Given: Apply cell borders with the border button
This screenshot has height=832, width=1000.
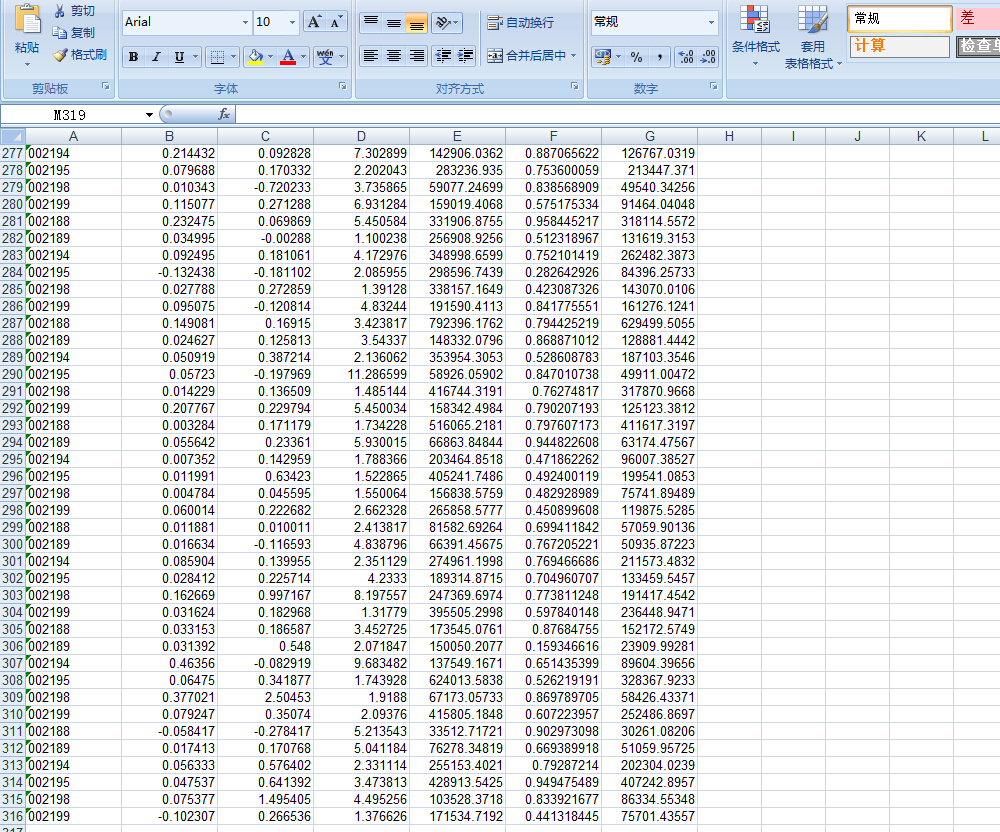Looking at the screenshot, I should [x=217, y=57].
